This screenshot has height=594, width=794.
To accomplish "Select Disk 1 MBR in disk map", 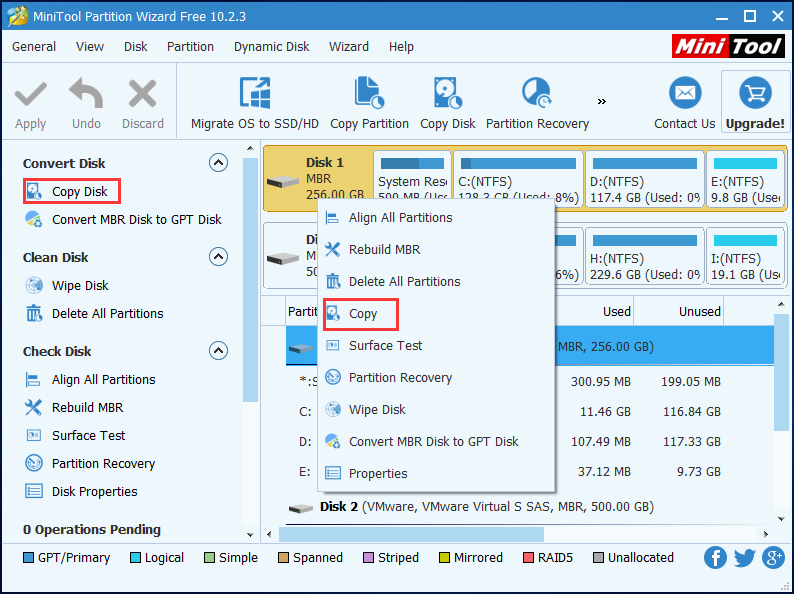I will (319, 178).
